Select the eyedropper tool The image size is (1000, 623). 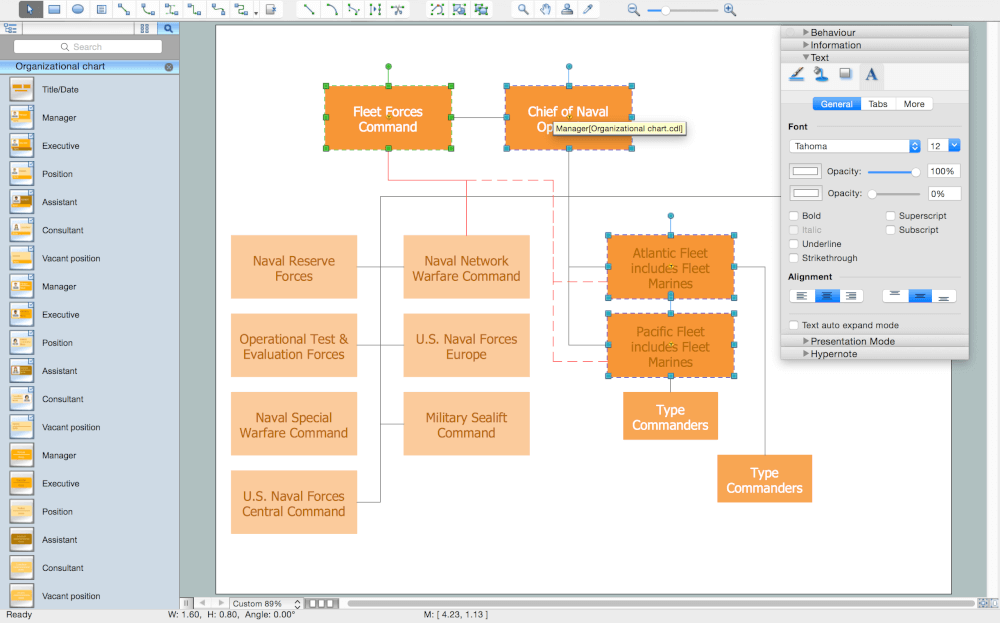coord(588,9)
